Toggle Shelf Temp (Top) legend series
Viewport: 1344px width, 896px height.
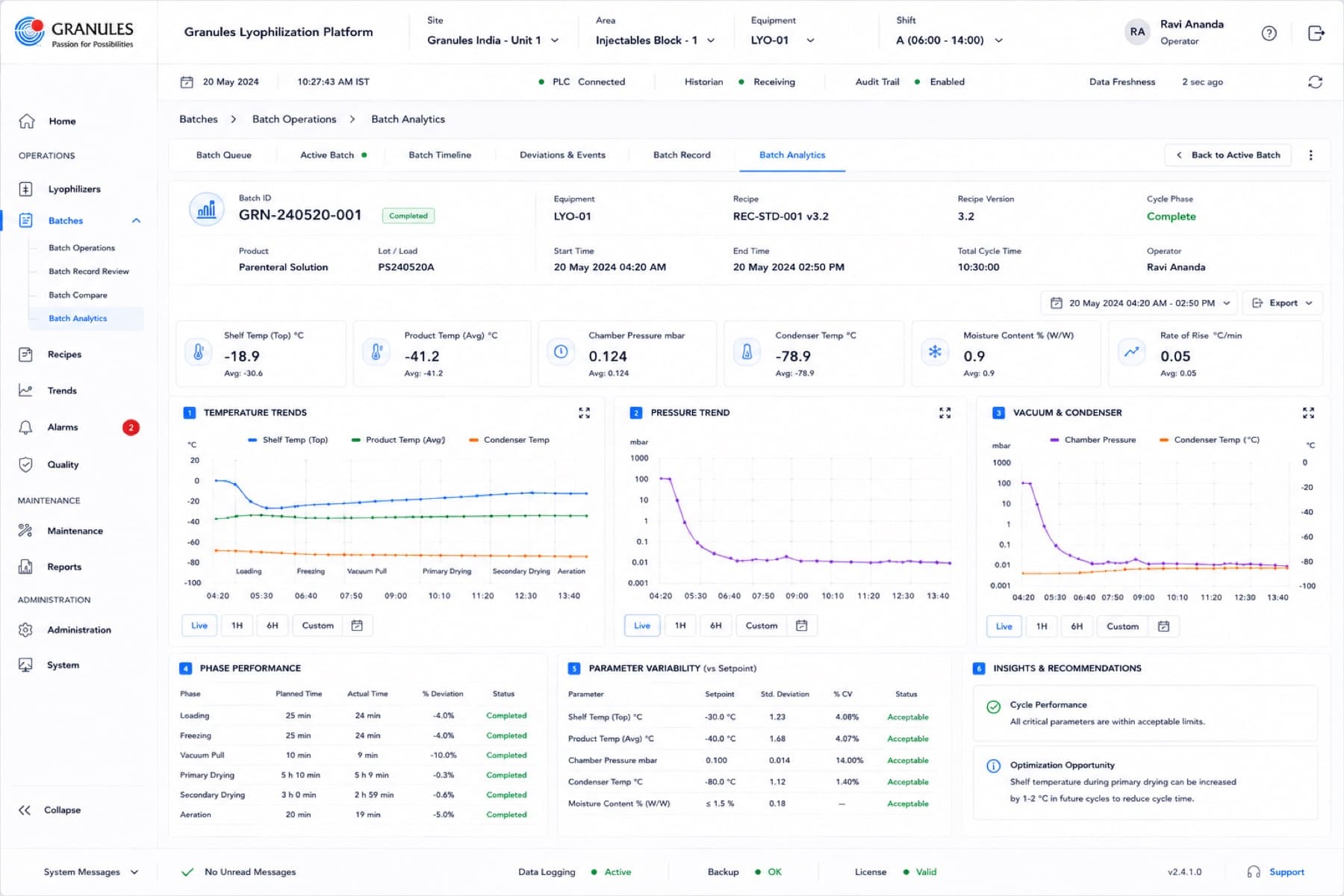[288, 440]
